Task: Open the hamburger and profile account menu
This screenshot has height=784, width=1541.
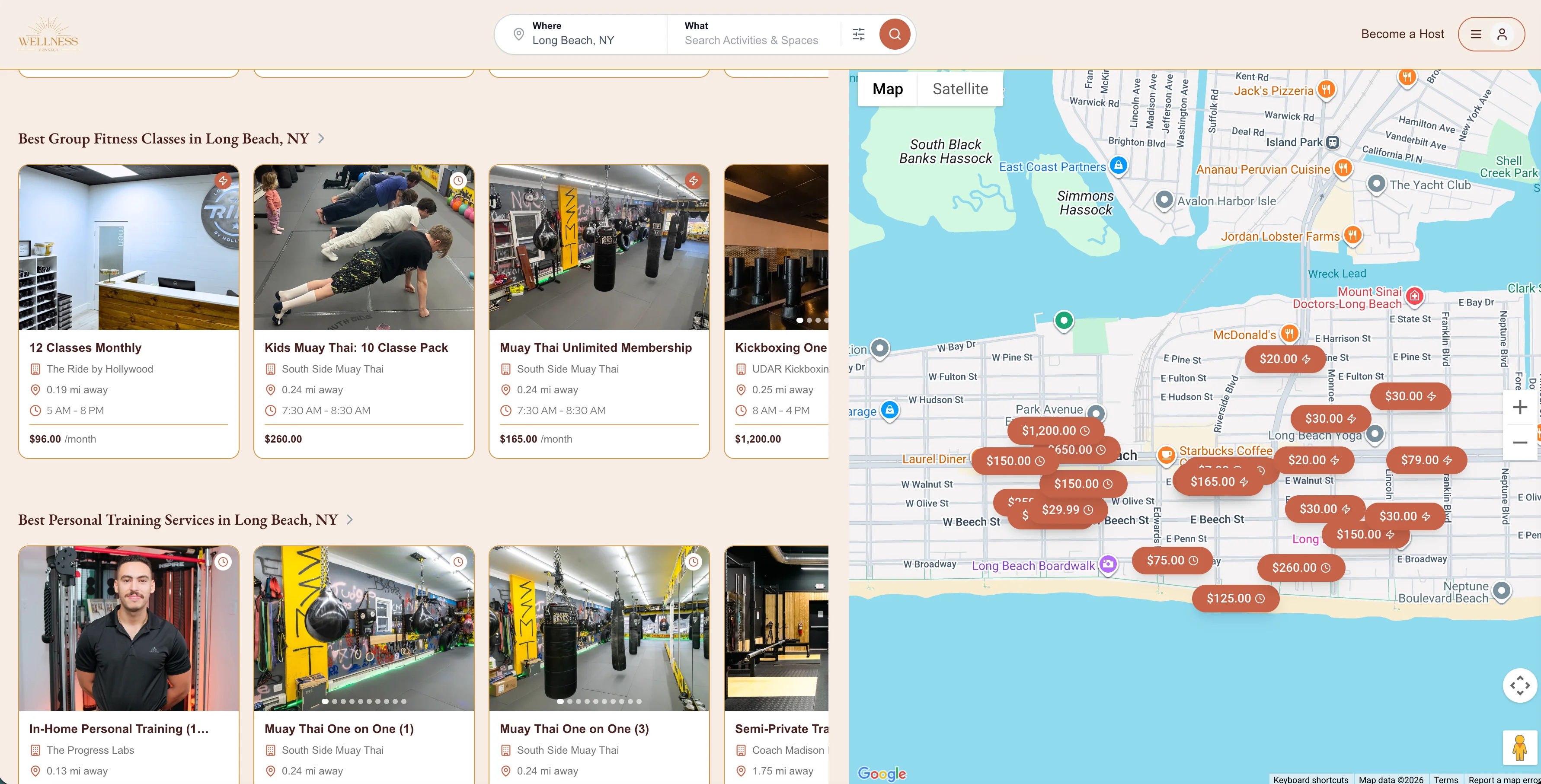Action: click(1491, 34)
